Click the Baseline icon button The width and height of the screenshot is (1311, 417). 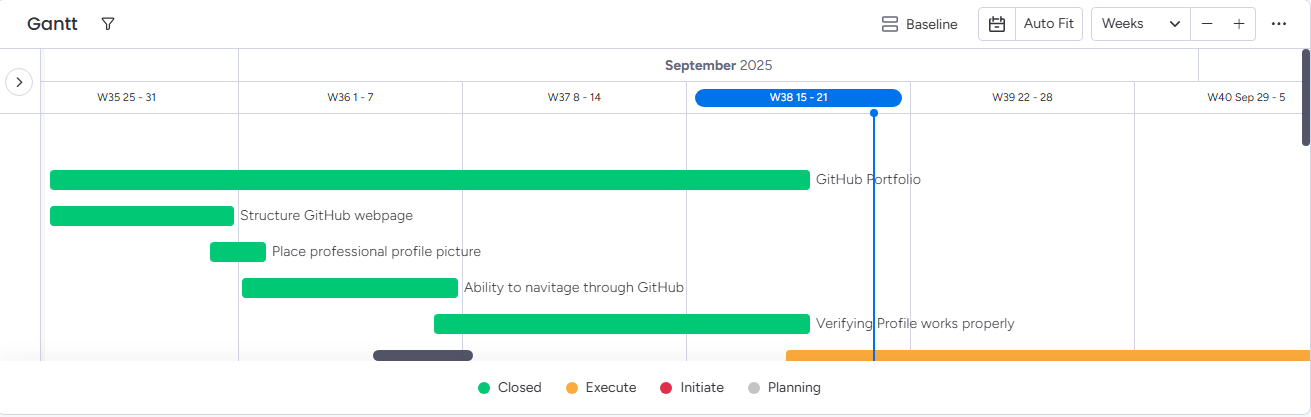[x=889, y=24]
